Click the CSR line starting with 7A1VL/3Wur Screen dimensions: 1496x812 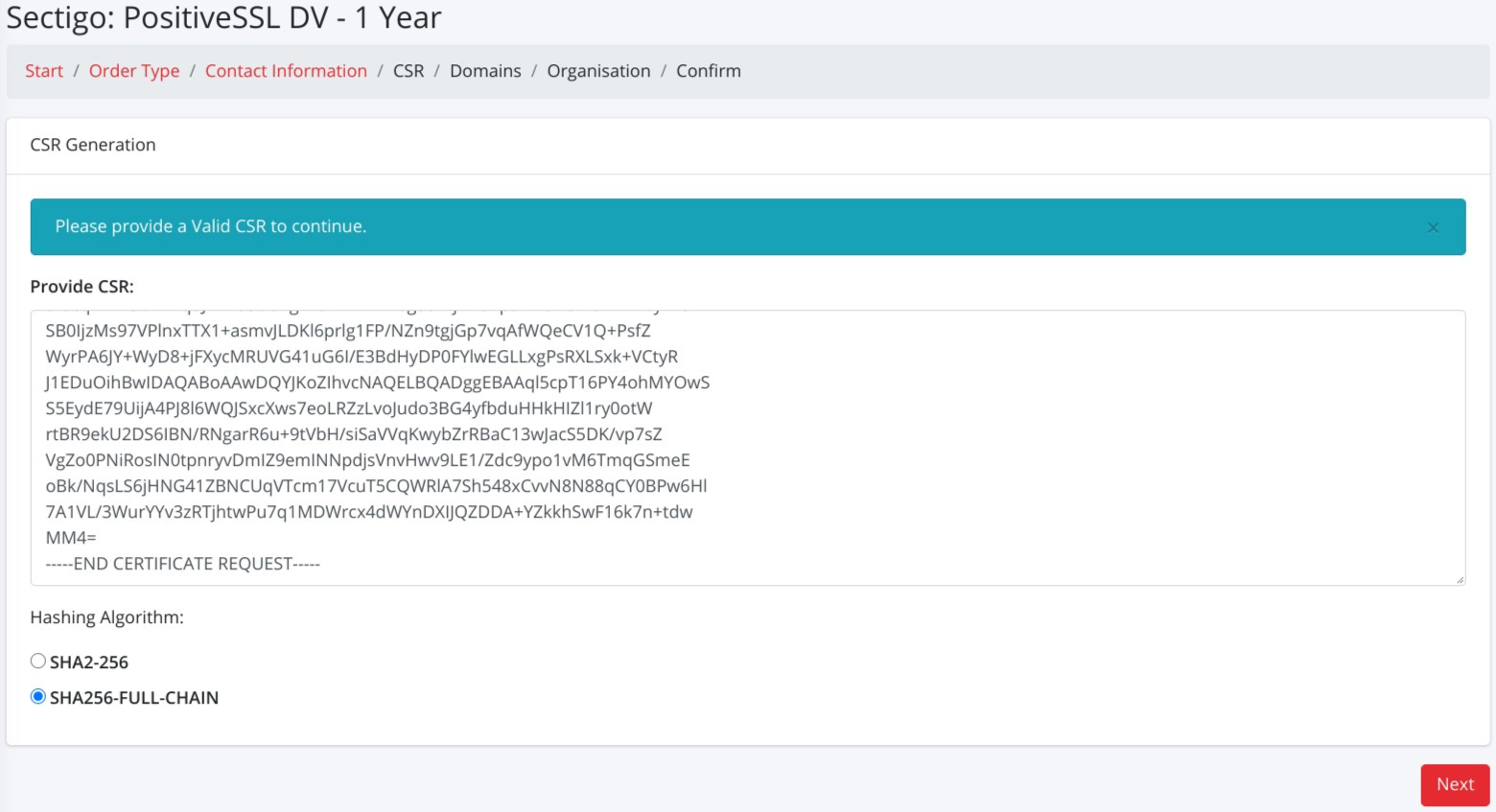369,512
